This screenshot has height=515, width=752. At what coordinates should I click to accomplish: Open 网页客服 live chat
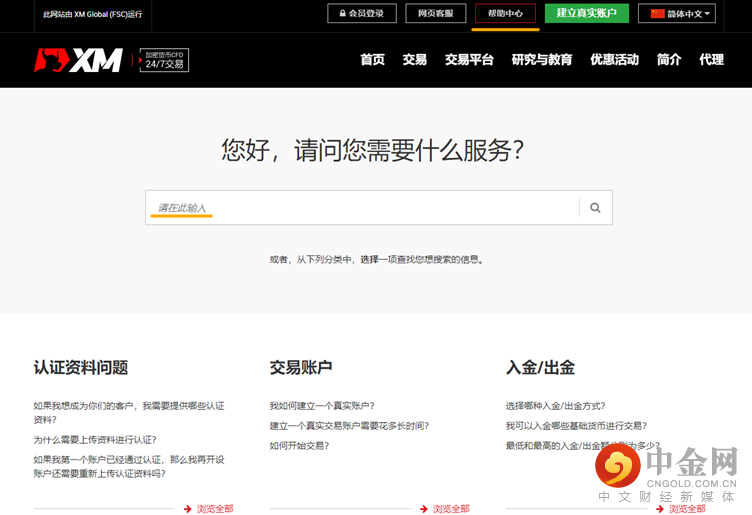click(x=435, y=13)
